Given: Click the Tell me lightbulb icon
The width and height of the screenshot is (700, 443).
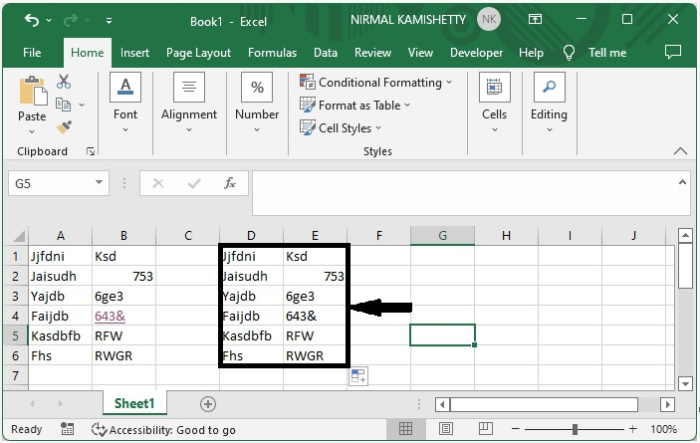Looking at the screenshot, I should [569, 53].
